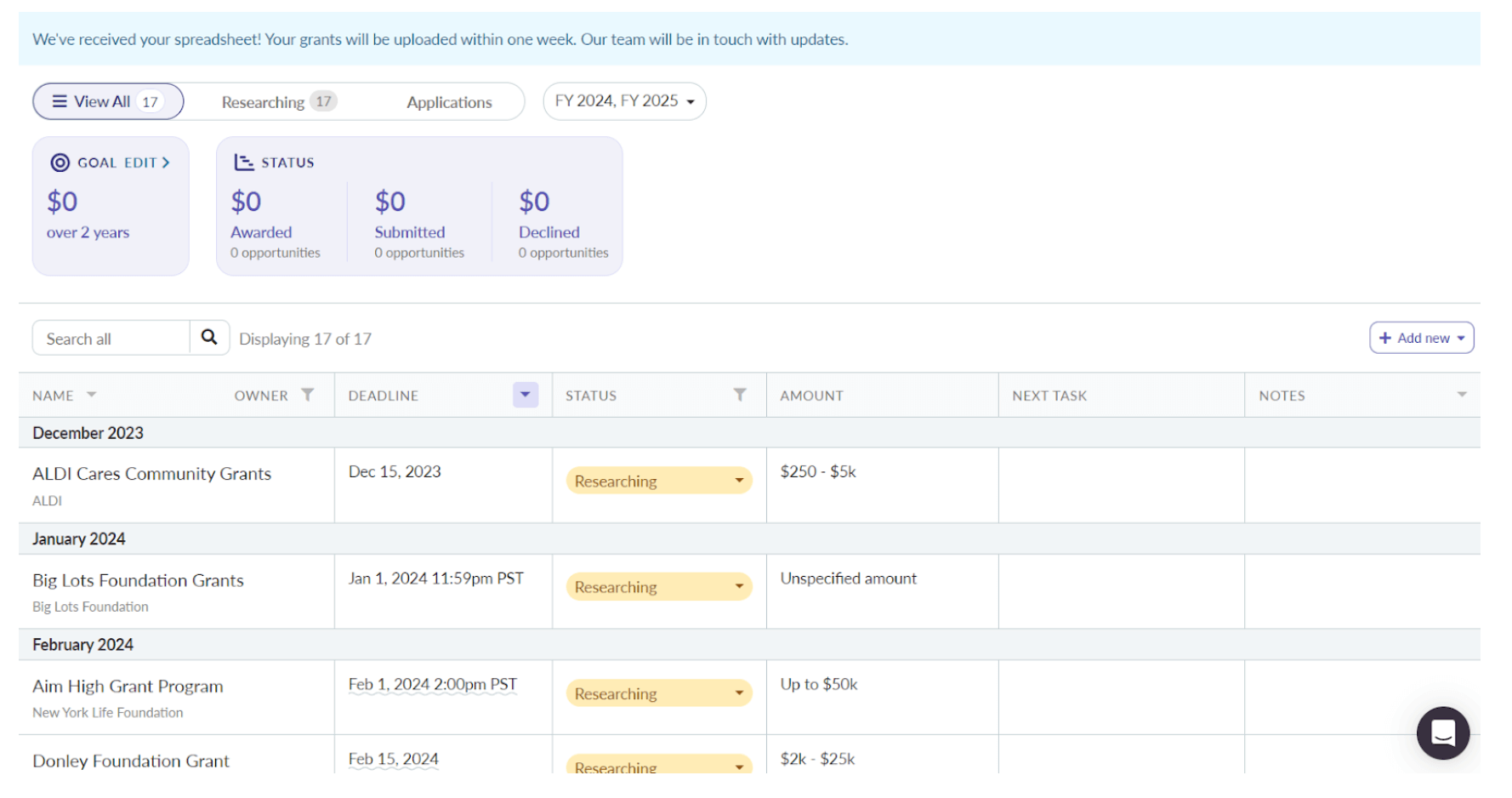Screen dimensions: 1512x798
Task: Switch to the Researching tab
Action: [x=278, y=102]
